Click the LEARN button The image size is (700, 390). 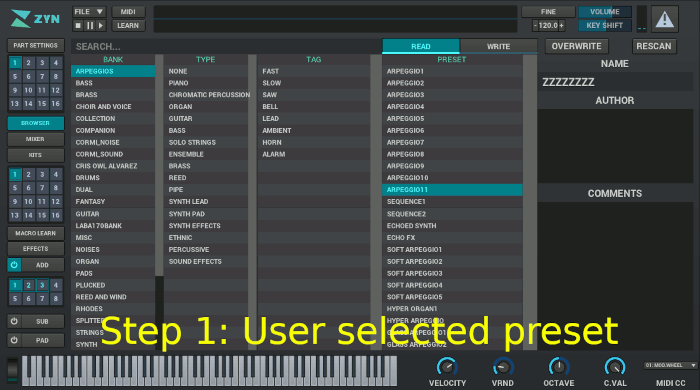point(128,25)
